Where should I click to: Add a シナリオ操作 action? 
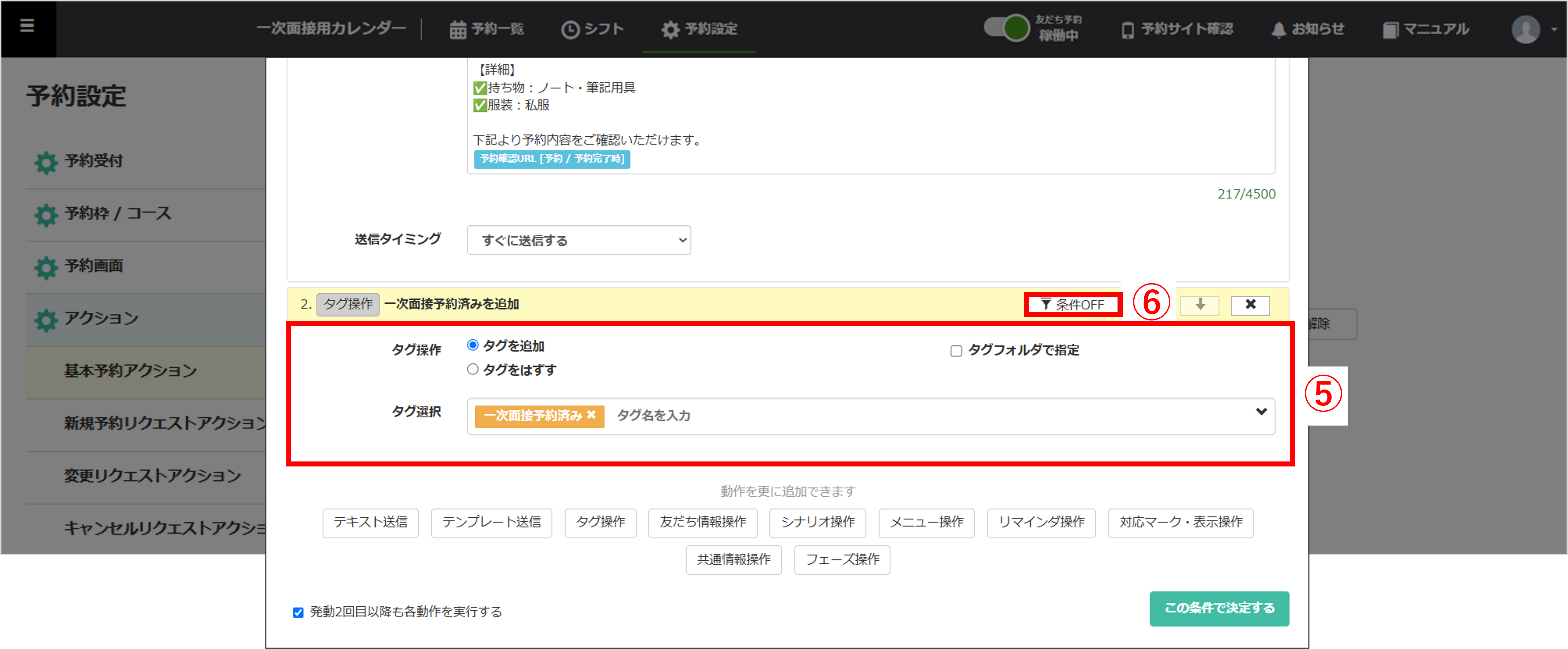click(817, 522)
